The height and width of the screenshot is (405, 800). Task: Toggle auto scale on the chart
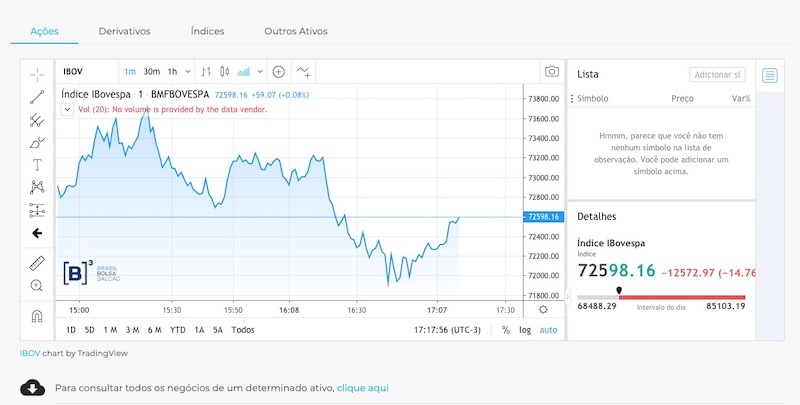tap(549, 330)
